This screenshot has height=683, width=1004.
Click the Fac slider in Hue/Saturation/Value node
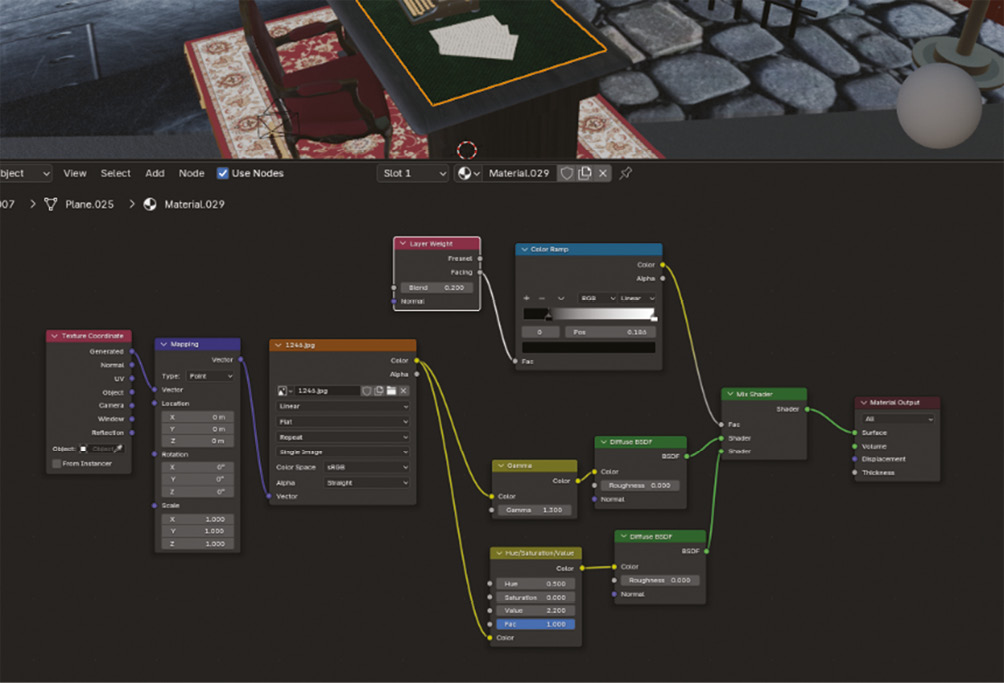535,624
